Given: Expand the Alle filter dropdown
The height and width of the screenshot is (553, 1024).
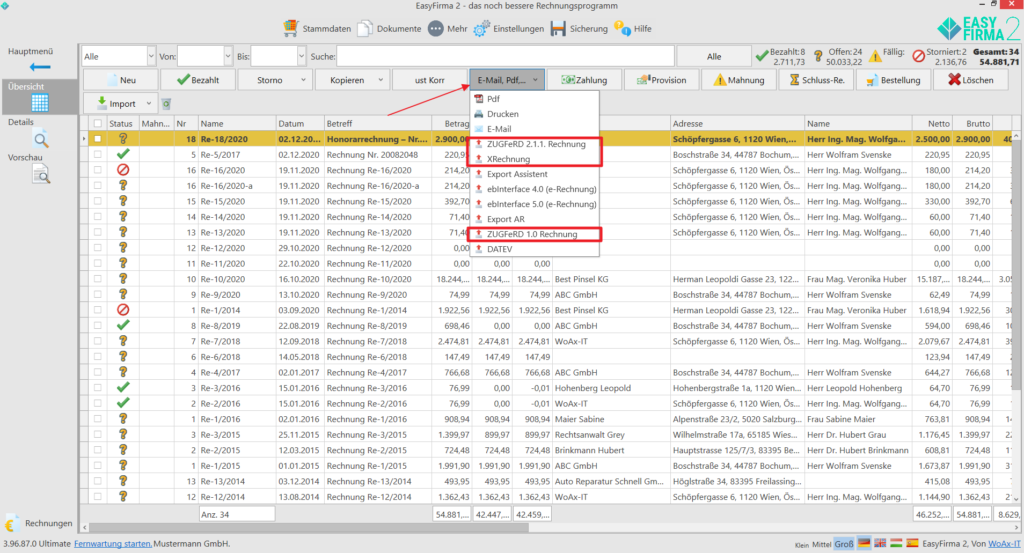Looking at the screenshot, I should coord(151,56).
